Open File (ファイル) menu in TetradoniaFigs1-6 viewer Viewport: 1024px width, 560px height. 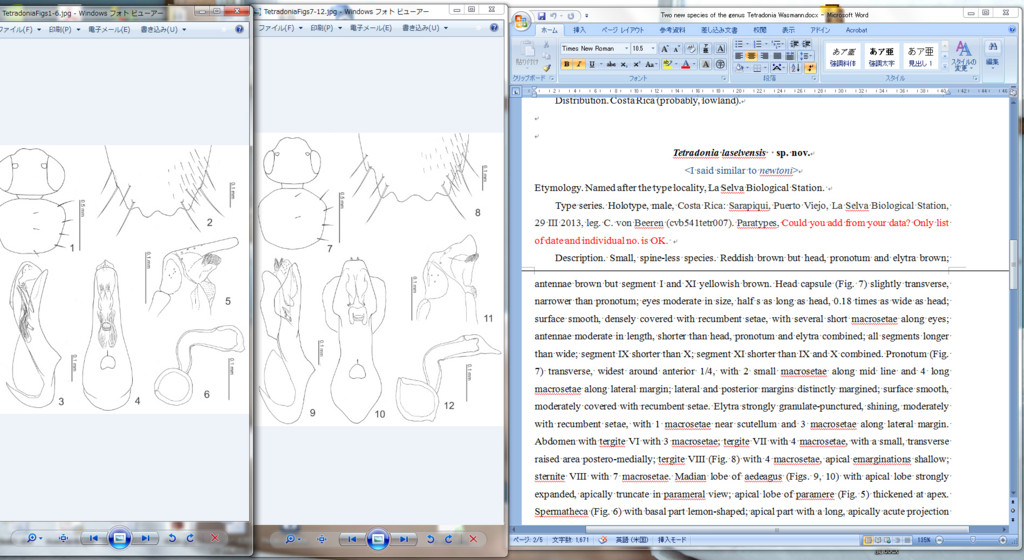(x=20, y=29)
